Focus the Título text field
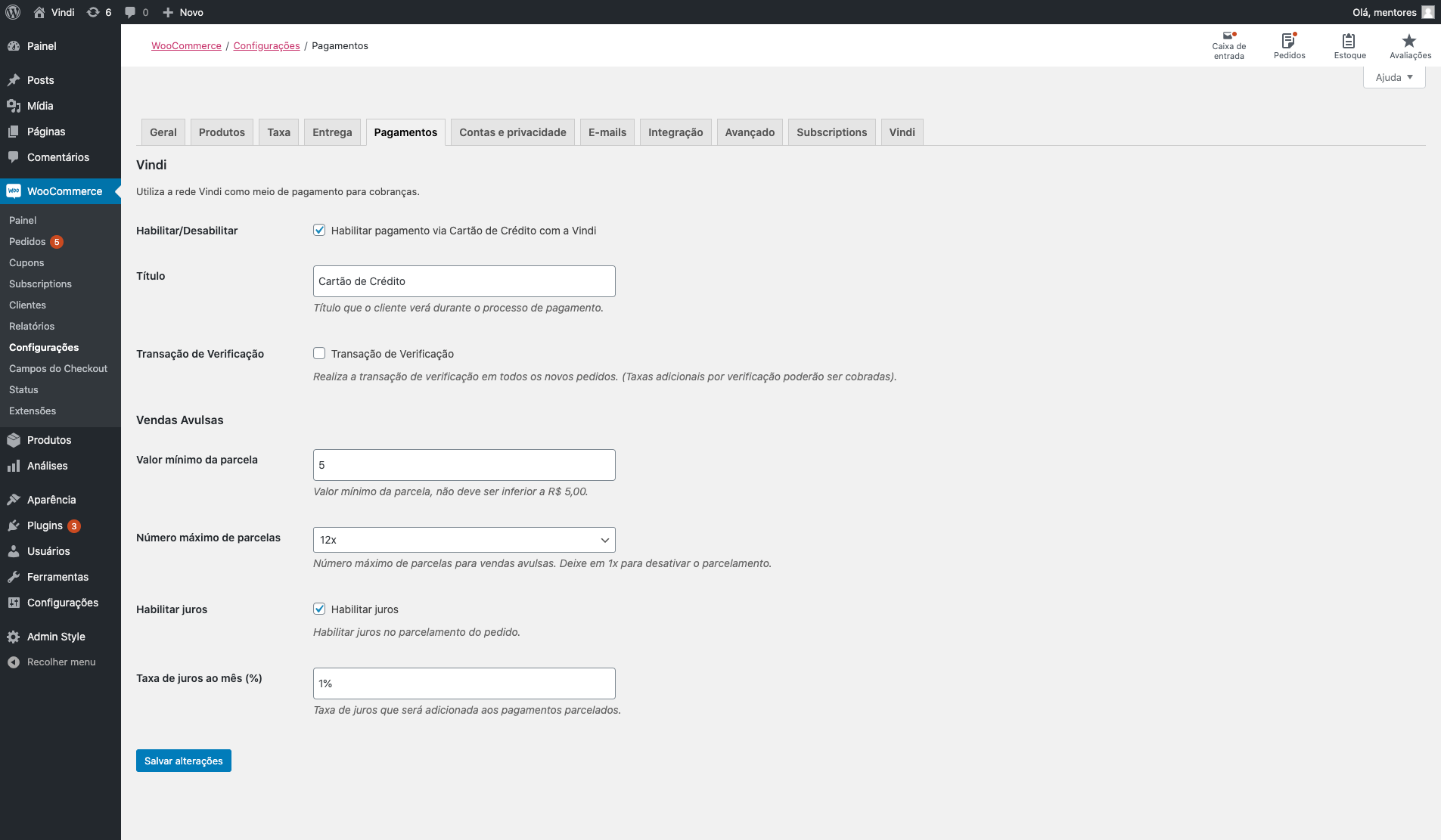Image resolution: width=1441 pixels, height=840 pixels. [464, 281]
